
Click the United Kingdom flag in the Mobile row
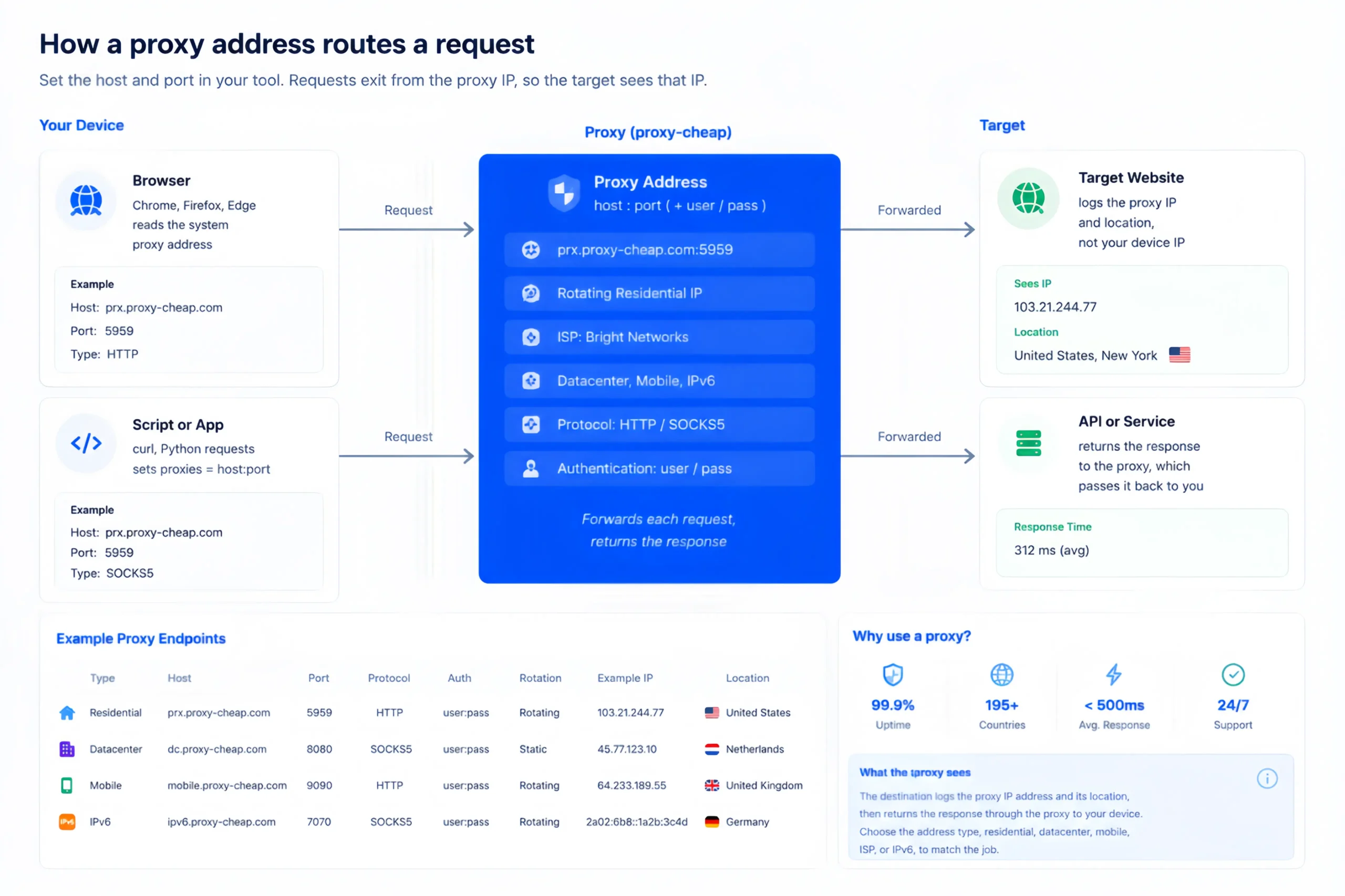[711, 786]
